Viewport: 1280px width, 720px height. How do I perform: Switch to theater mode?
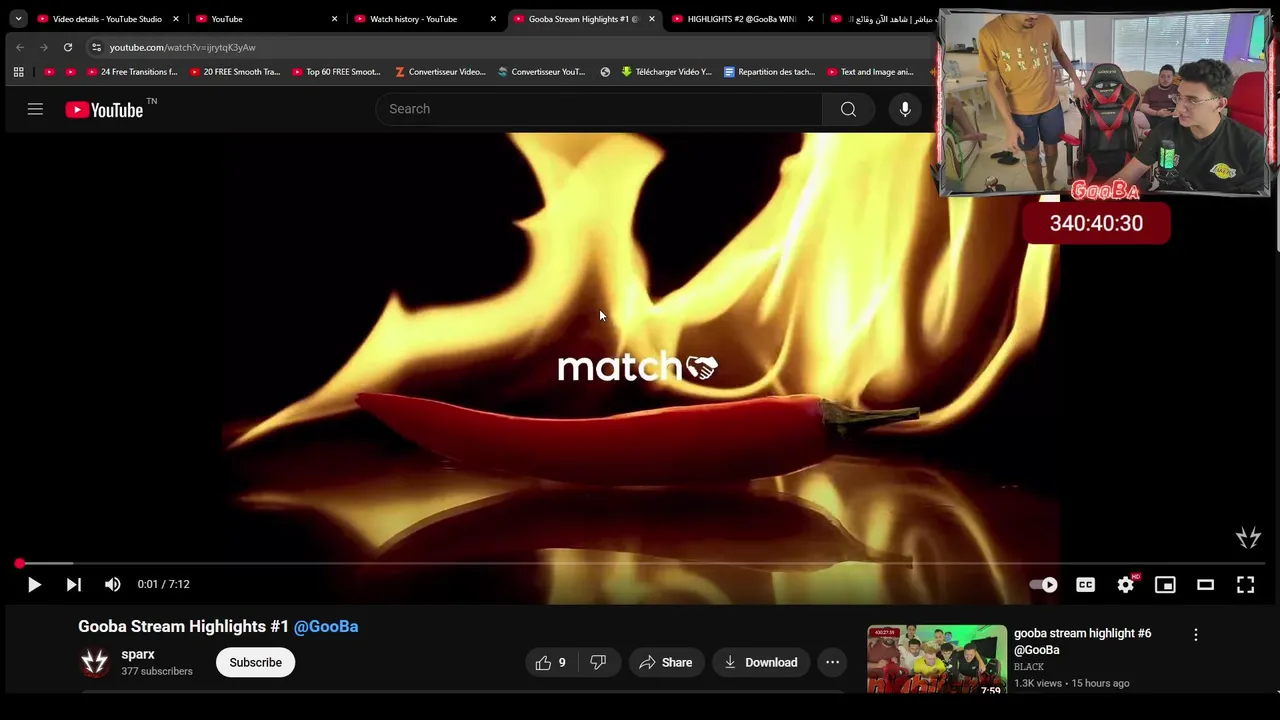point(1205,585)
